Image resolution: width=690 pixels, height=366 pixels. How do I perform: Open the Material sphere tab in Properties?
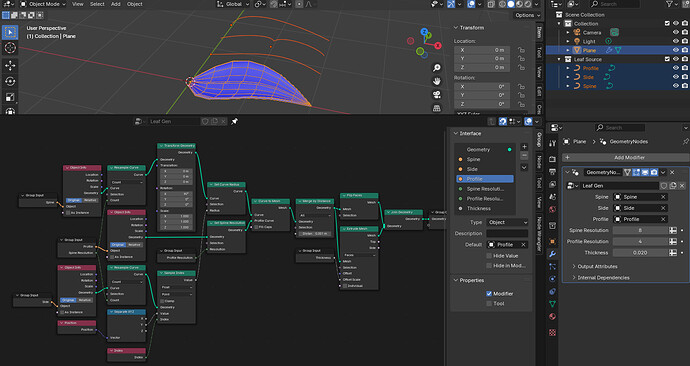point(552,317)
